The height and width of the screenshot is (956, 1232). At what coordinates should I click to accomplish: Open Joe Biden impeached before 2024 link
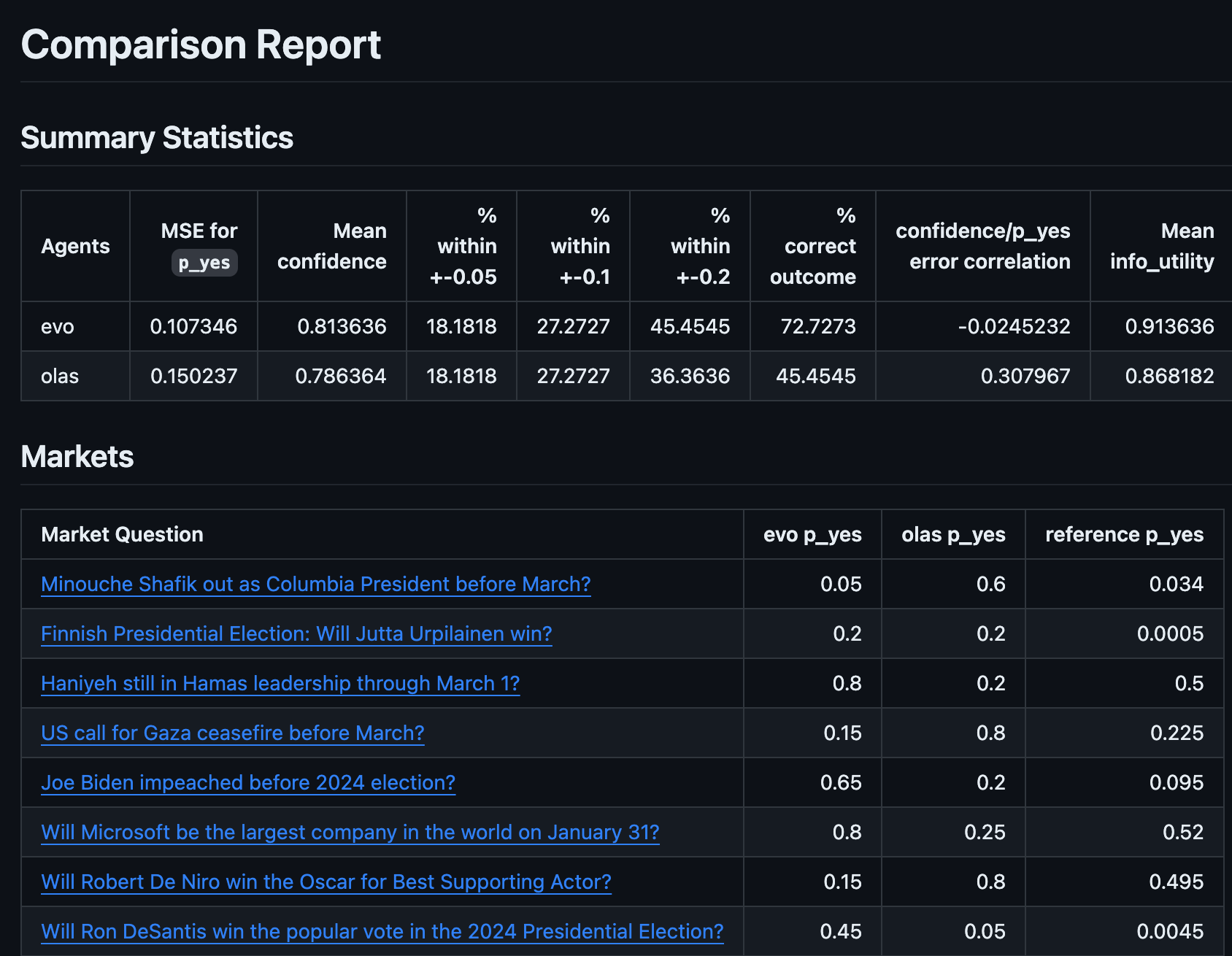point(248,782)
